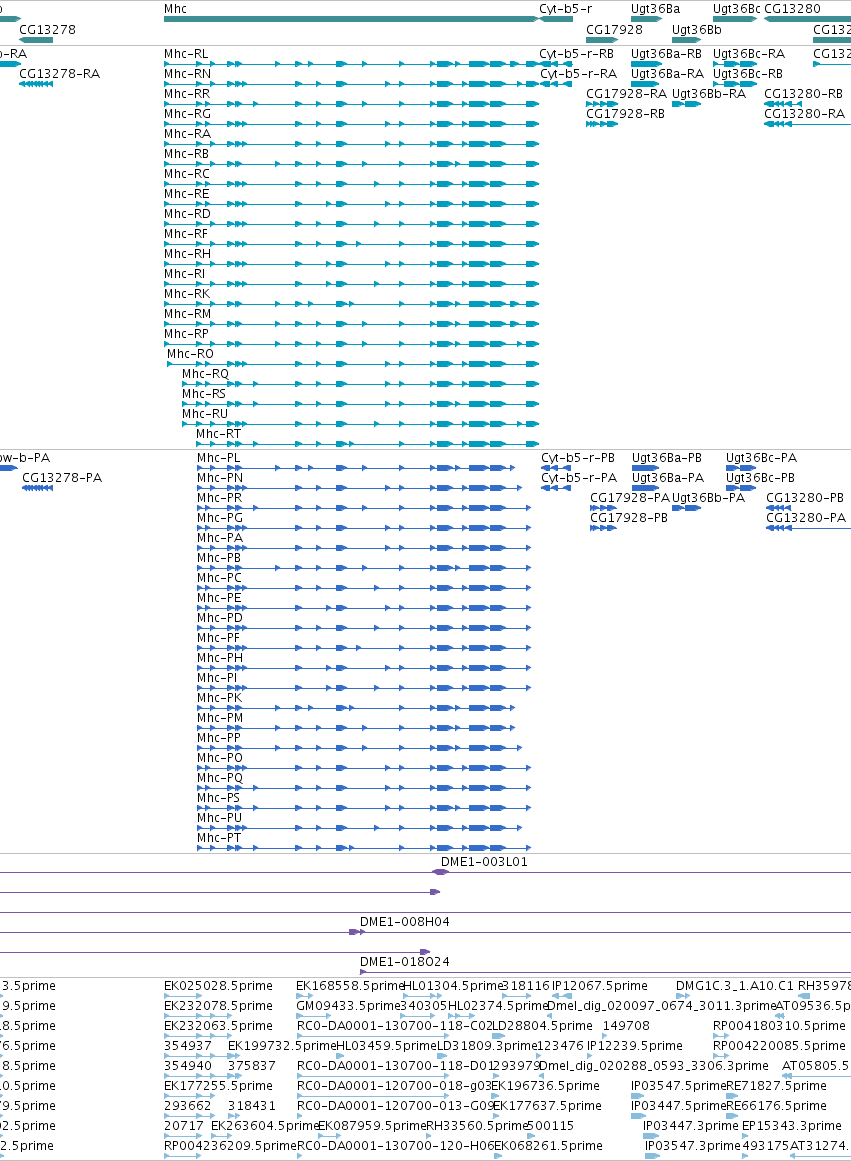Image resolution: width=851 pixels, height=1161 pixels.
Task: Select the Cyt-b5-r gene feature label
Action: [565, 9]
